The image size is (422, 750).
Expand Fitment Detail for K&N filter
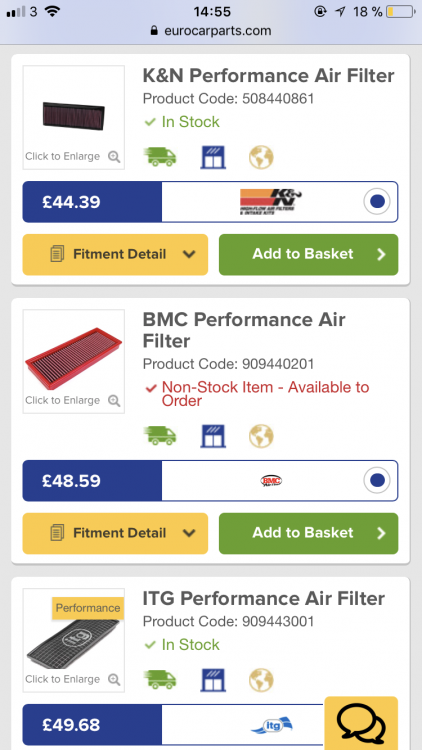[115, 254]
